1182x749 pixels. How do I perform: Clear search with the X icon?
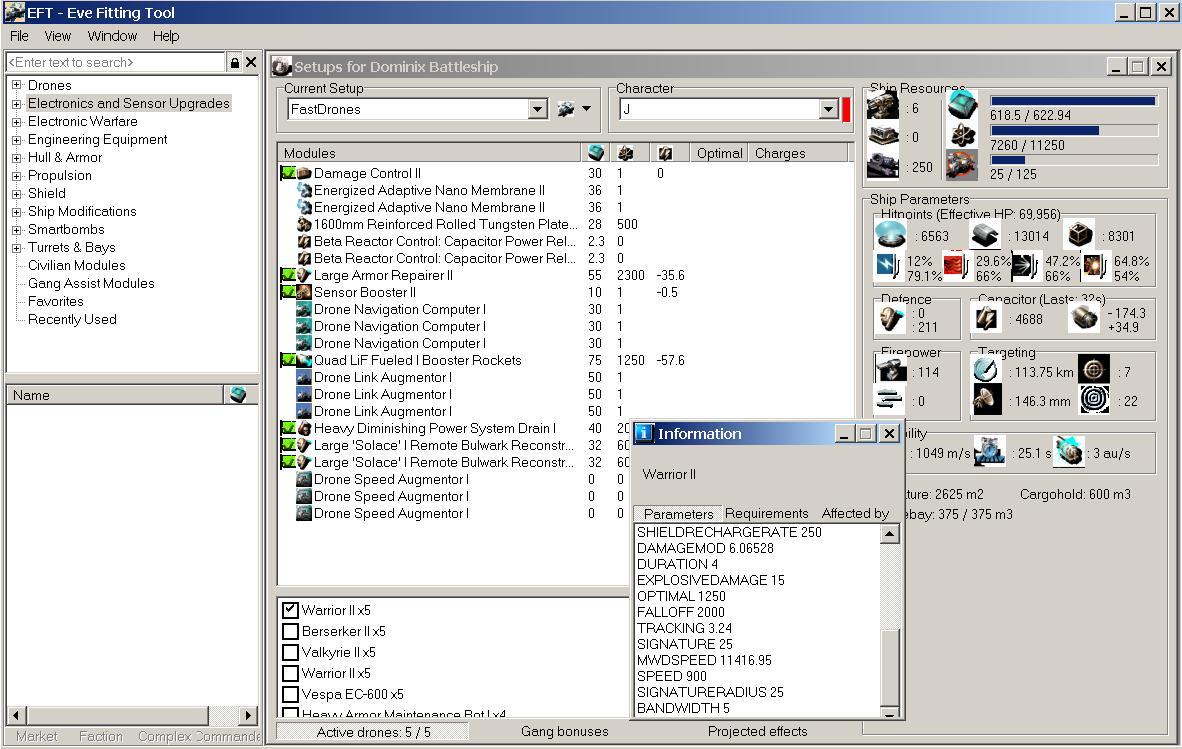pyautogui.click(x=251, y=62)
